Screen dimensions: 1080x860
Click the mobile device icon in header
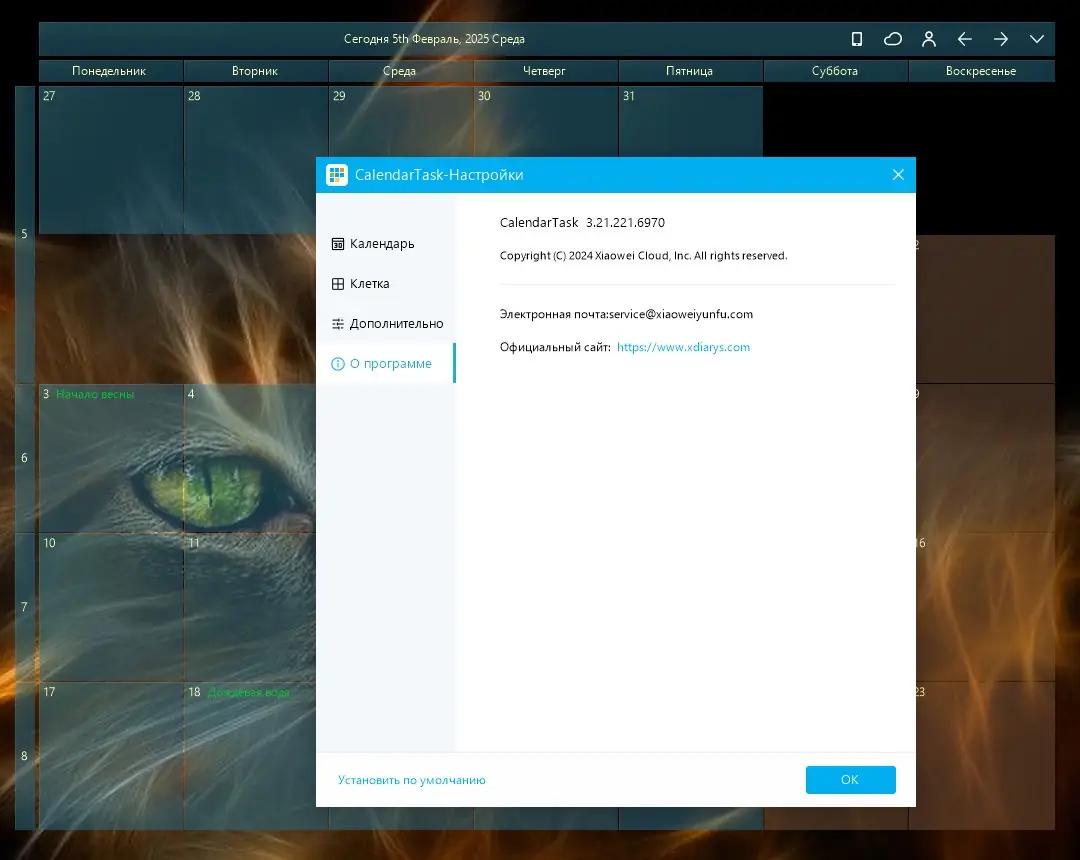(857, 39)
